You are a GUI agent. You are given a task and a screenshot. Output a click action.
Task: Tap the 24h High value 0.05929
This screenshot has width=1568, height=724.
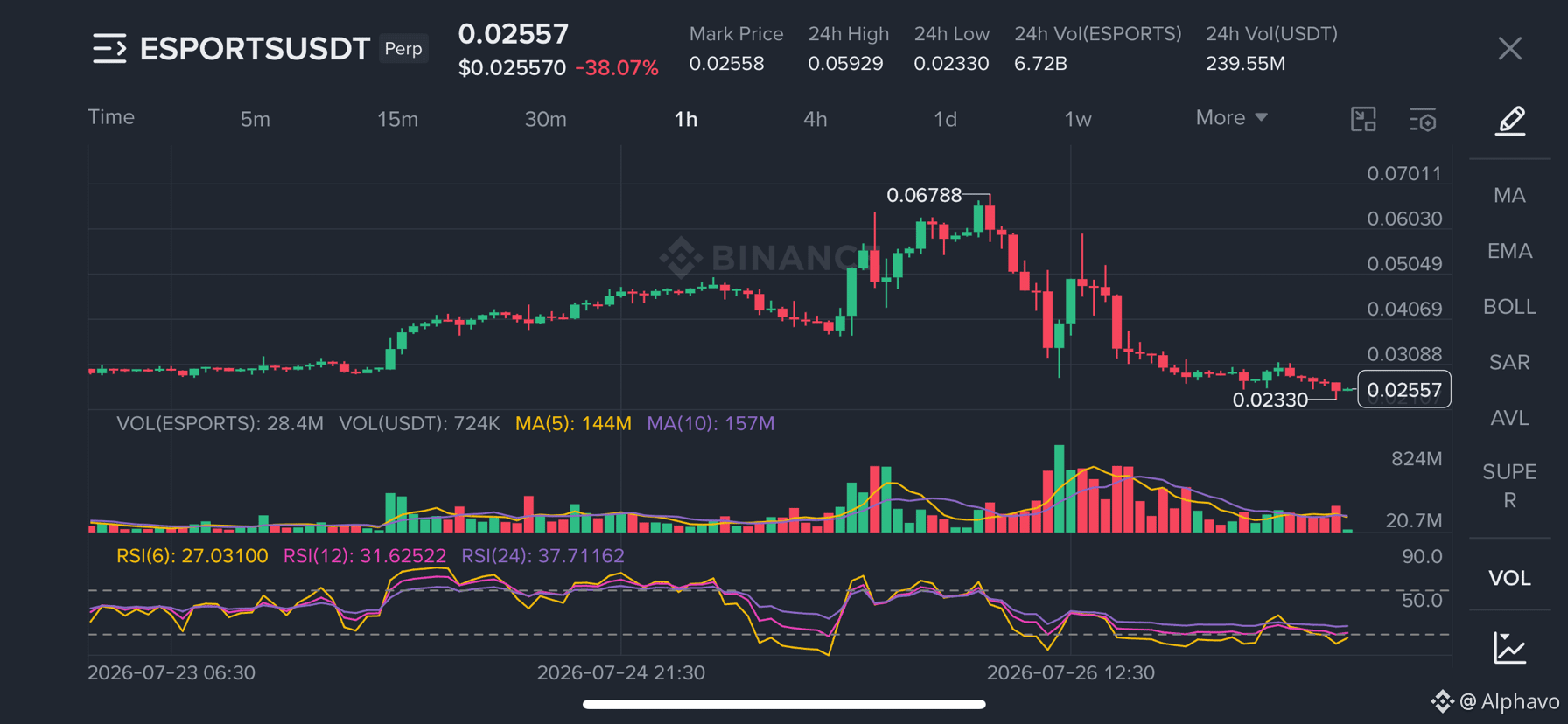click(845, 64)
